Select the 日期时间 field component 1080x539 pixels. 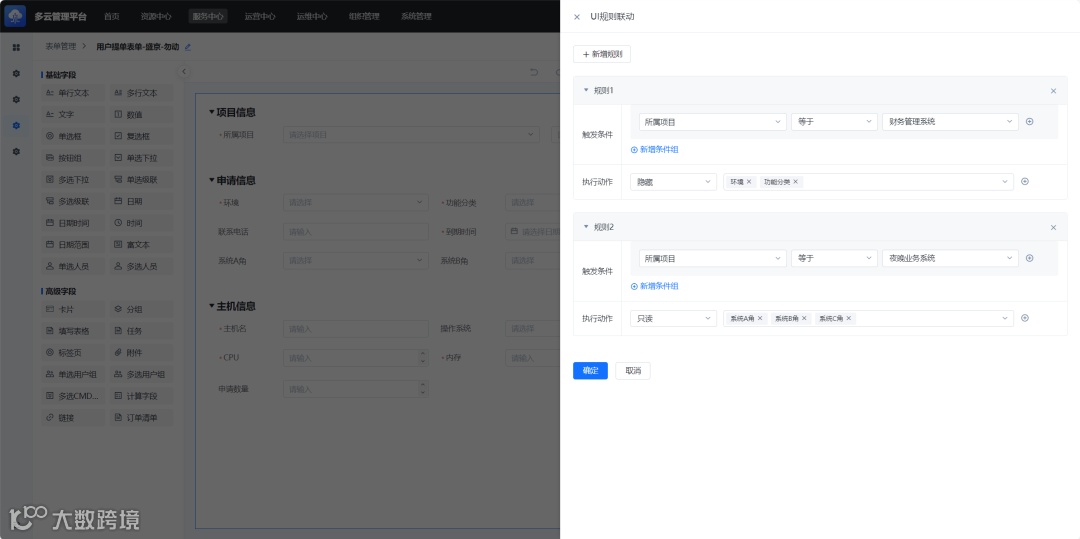[x=74, y=223]
